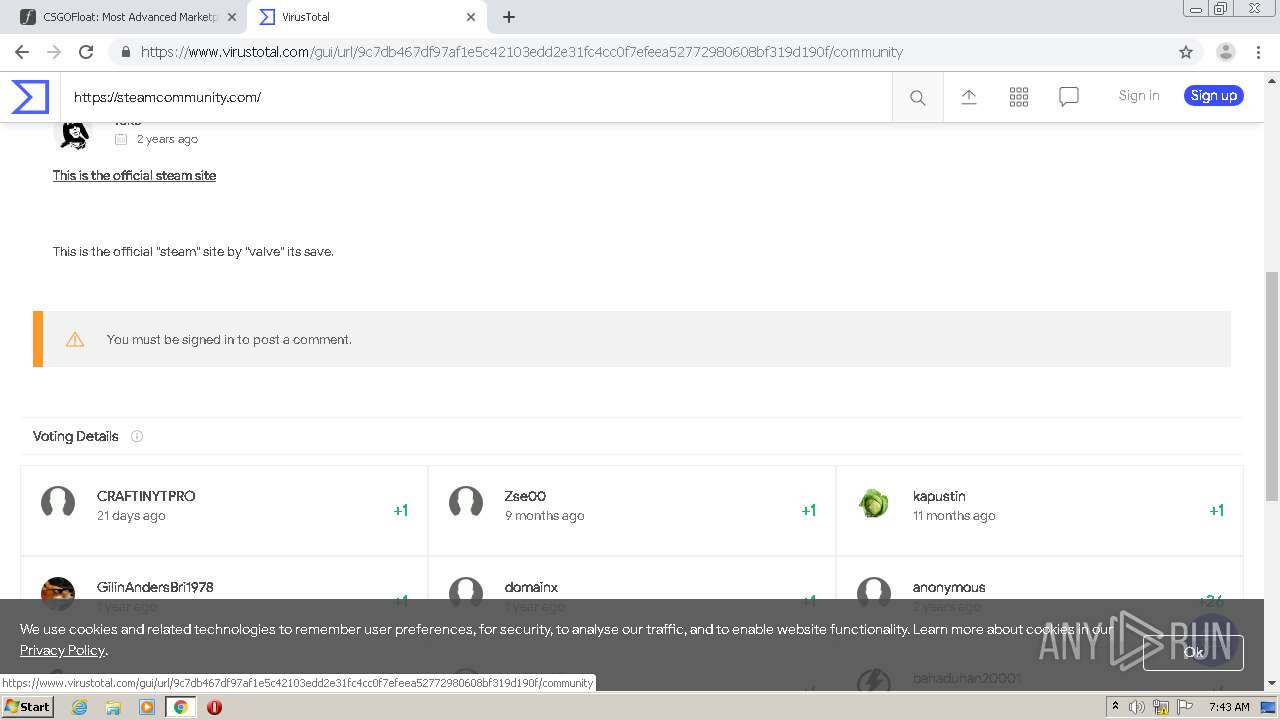The width and height of the screenshot is (1280, 720).
Task: Click the Voting Details heading
Action: (75, 436)
